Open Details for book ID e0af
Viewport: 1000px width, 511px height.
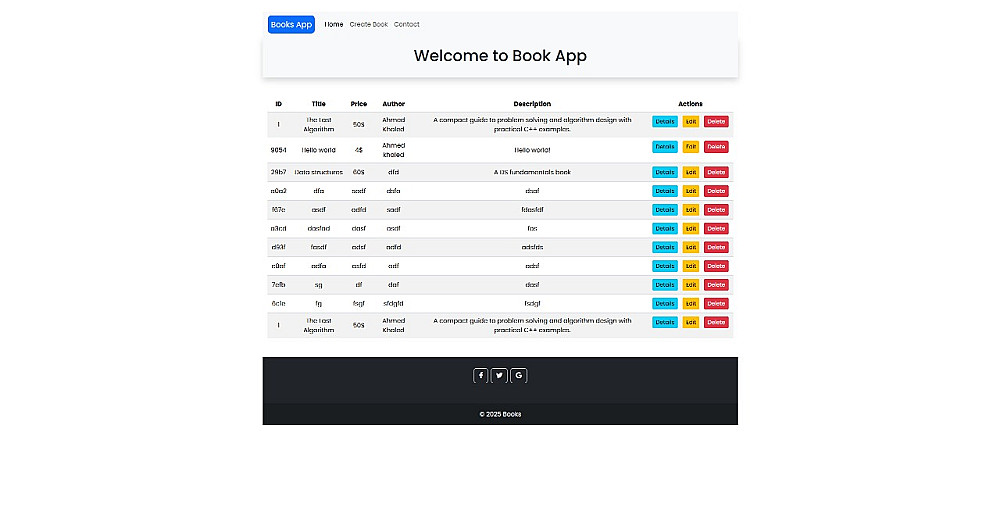(665, 266)
